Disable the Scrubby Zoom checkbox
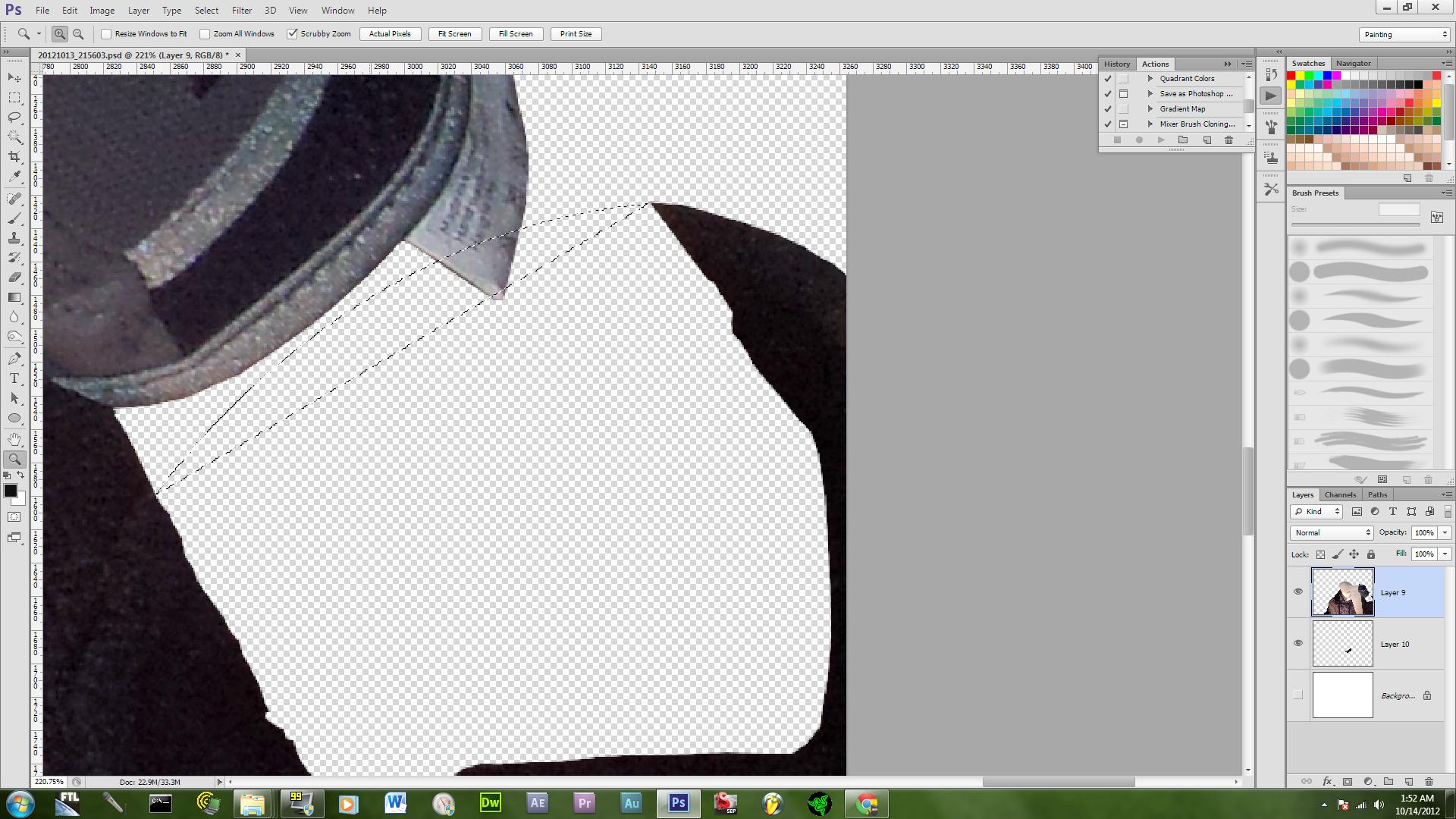This screenshot has width=1456, height=819. point(293,34)
